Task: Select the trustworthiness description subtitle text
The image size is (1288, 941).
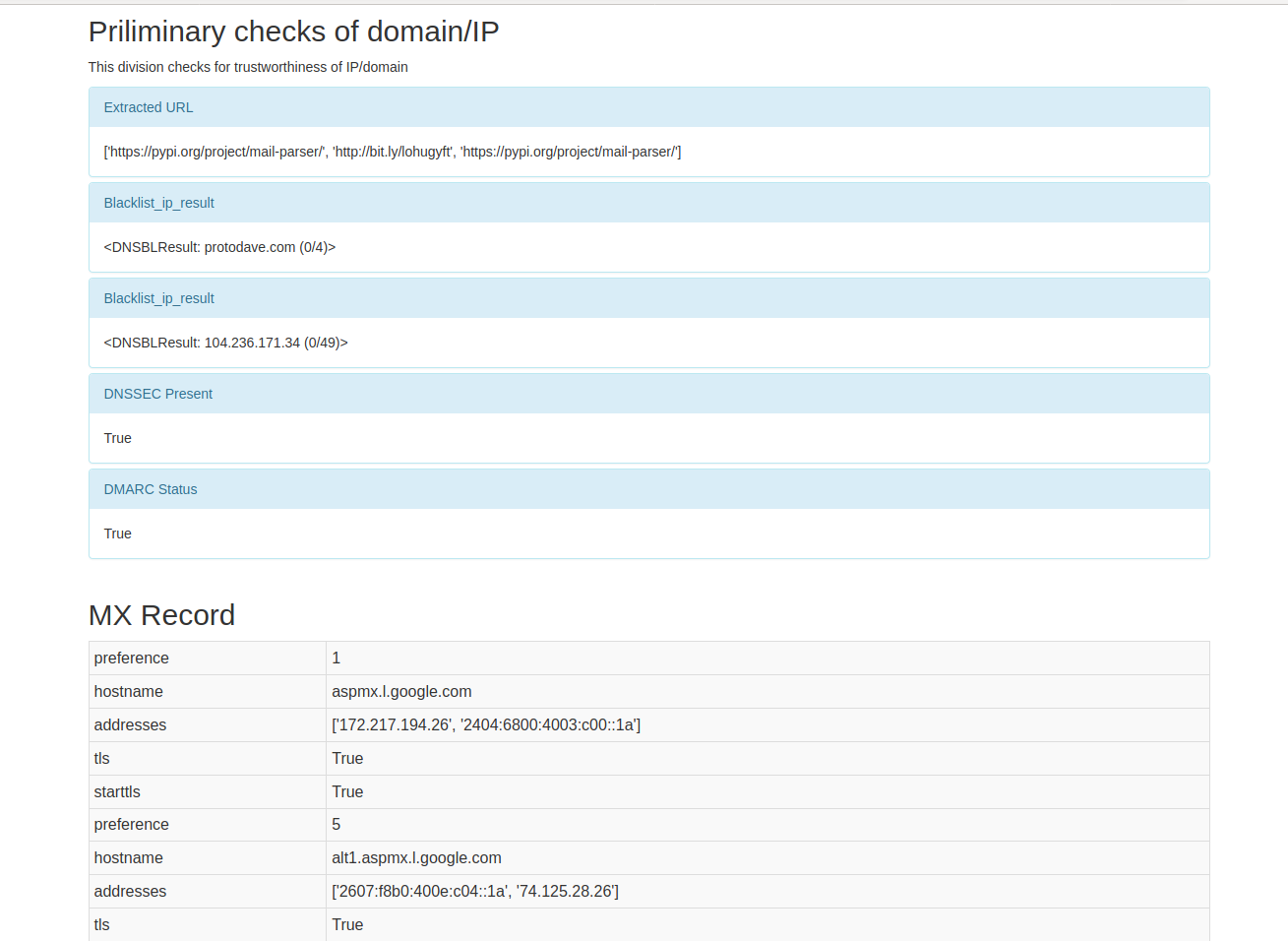Action: click(248, 67)
